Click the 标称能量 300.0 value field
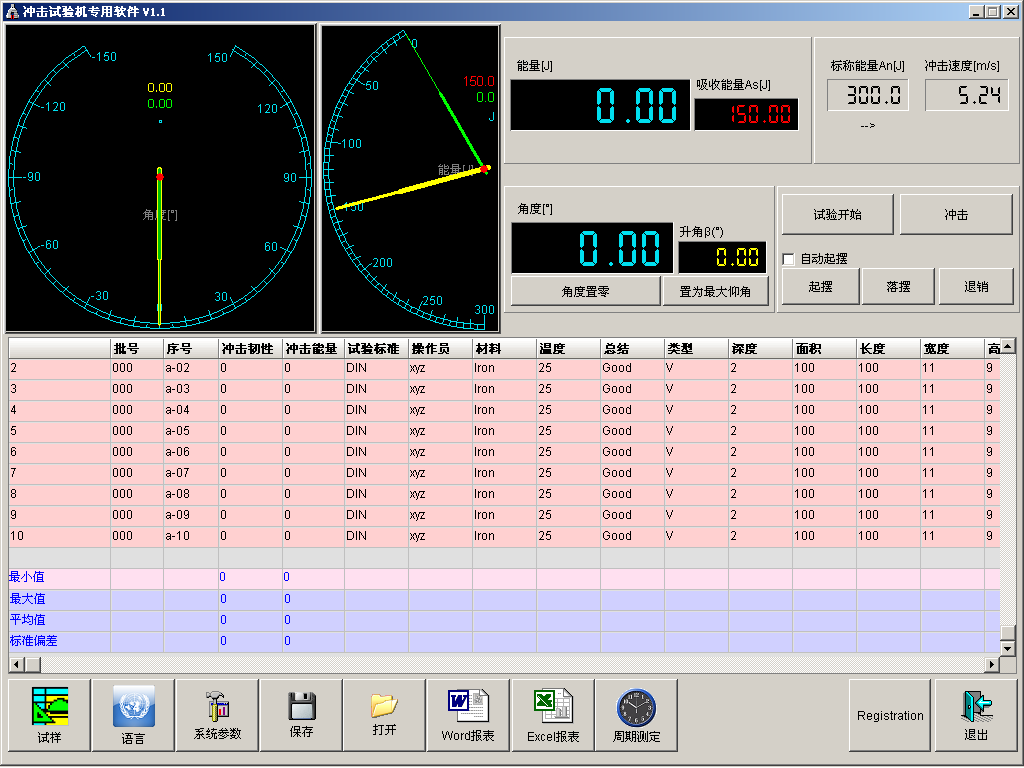 [x=867, y=96]
